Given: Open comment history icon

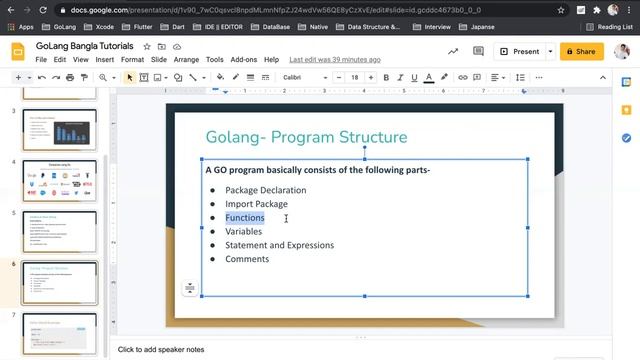Looking at the screenshot, I should [478, 51].
